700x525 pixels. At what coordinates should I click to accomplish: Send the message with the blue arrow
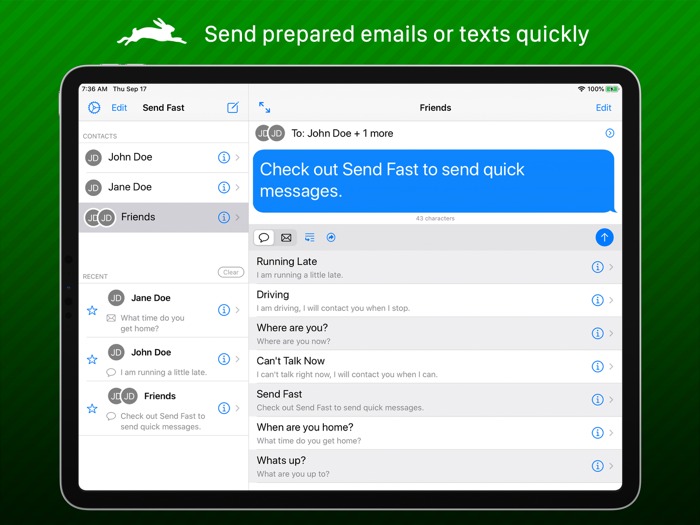[604, 238]
